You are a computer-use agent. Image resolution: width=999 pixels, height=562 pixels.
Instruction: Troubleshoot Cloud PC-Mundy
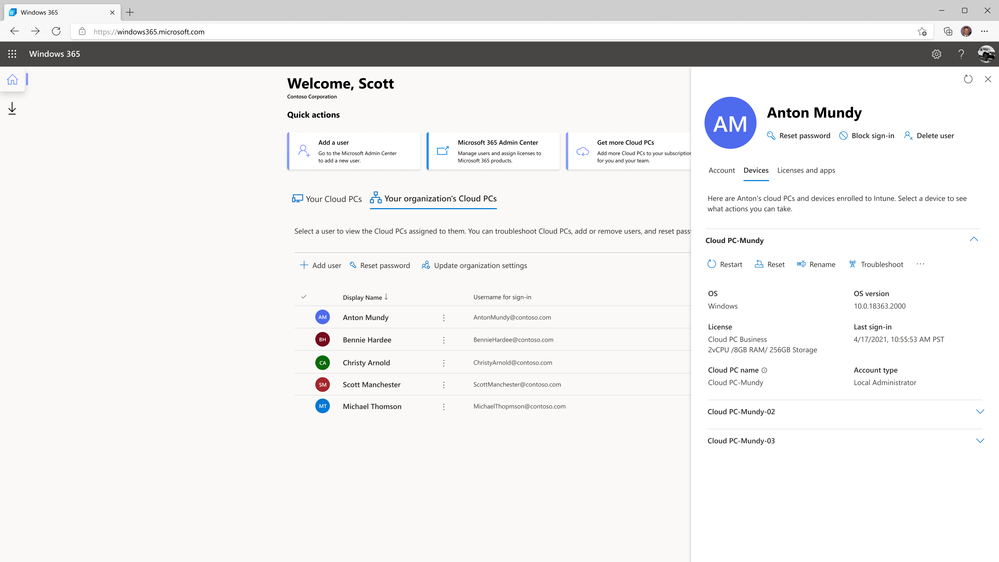click(875, 264)
